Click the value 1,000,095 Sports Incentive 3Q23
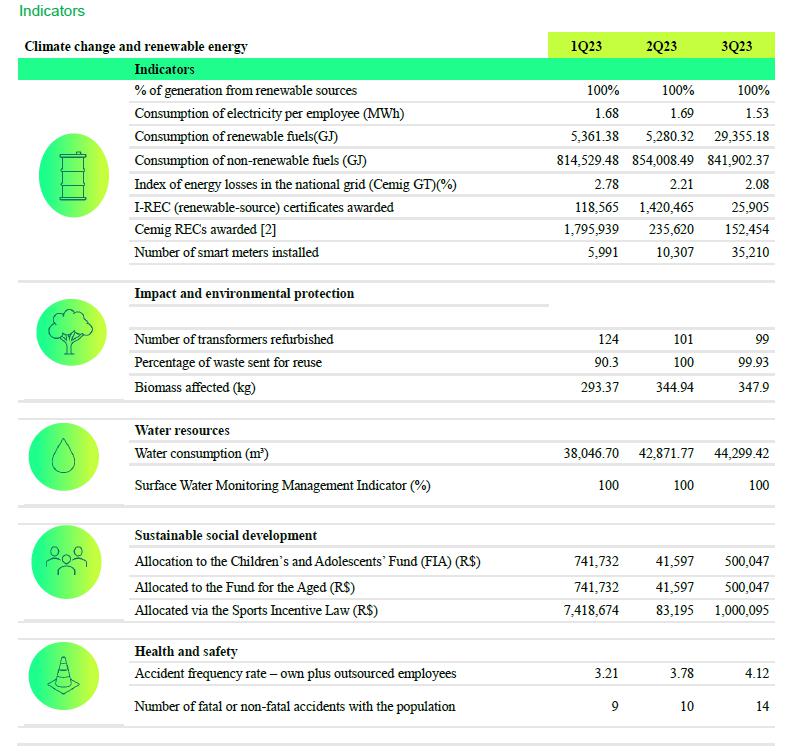 point(742,611)
